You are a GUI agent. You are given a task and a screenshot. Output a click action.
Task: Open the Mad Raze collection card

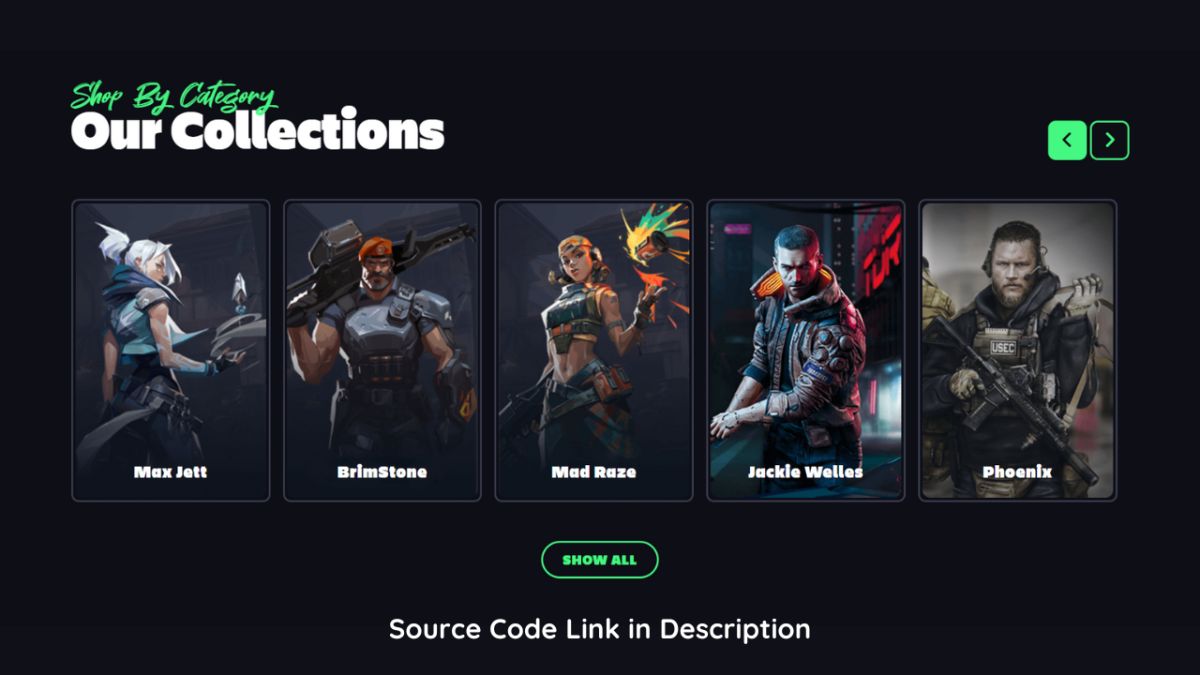594,350
